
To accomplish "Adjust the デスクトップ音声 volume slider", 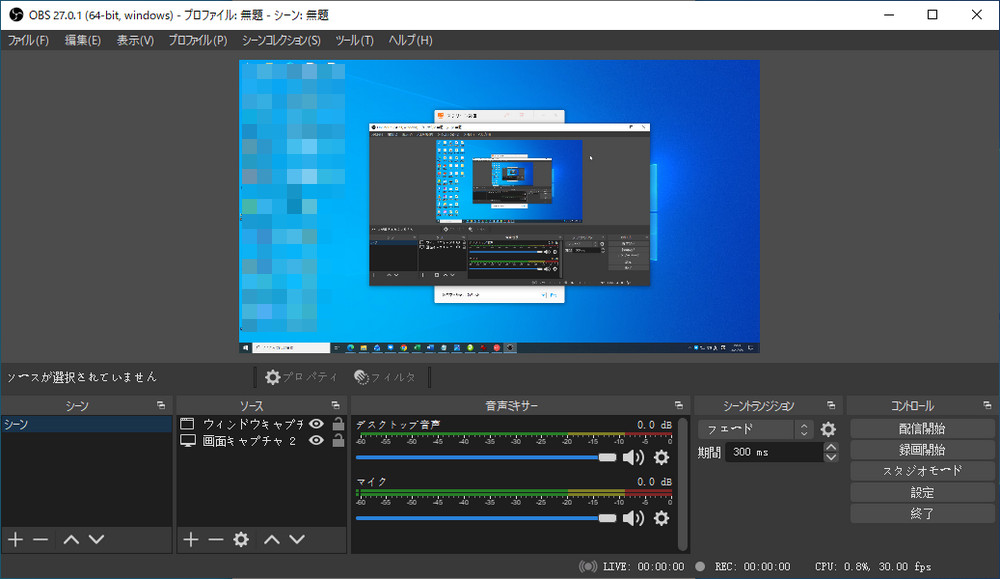I will click(x=486, y=457).
